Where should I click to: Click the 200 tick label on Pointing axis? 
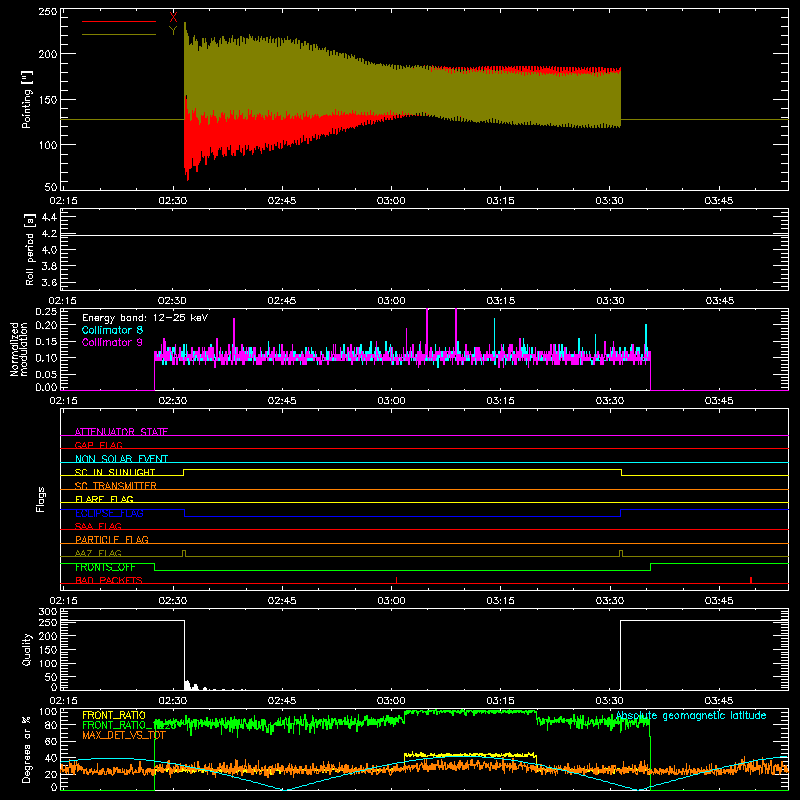coord(47,54)
